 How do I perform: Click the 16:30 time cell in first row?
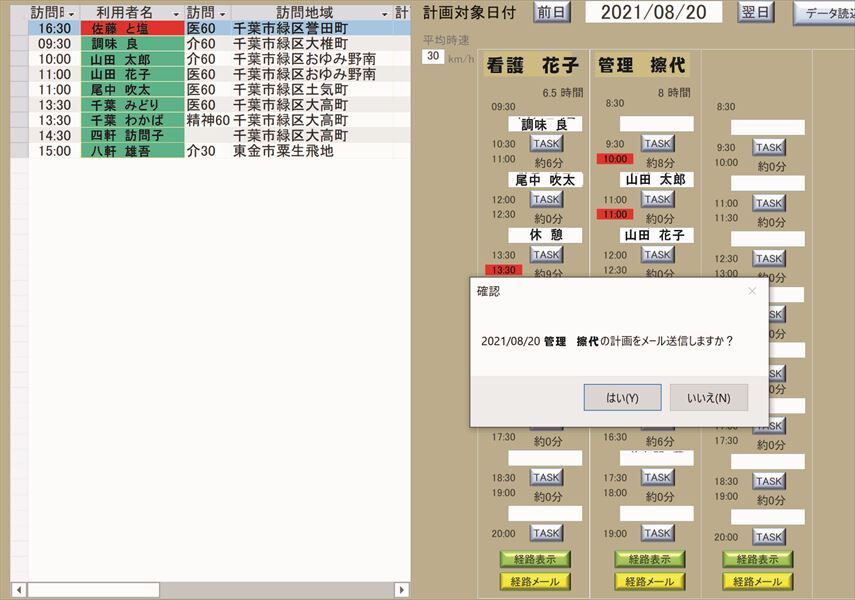[x=55, y=28]
